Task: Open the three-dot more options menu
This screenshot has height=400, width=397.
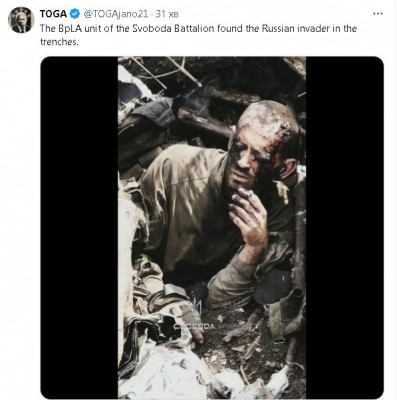Action: tap(378, 14)
